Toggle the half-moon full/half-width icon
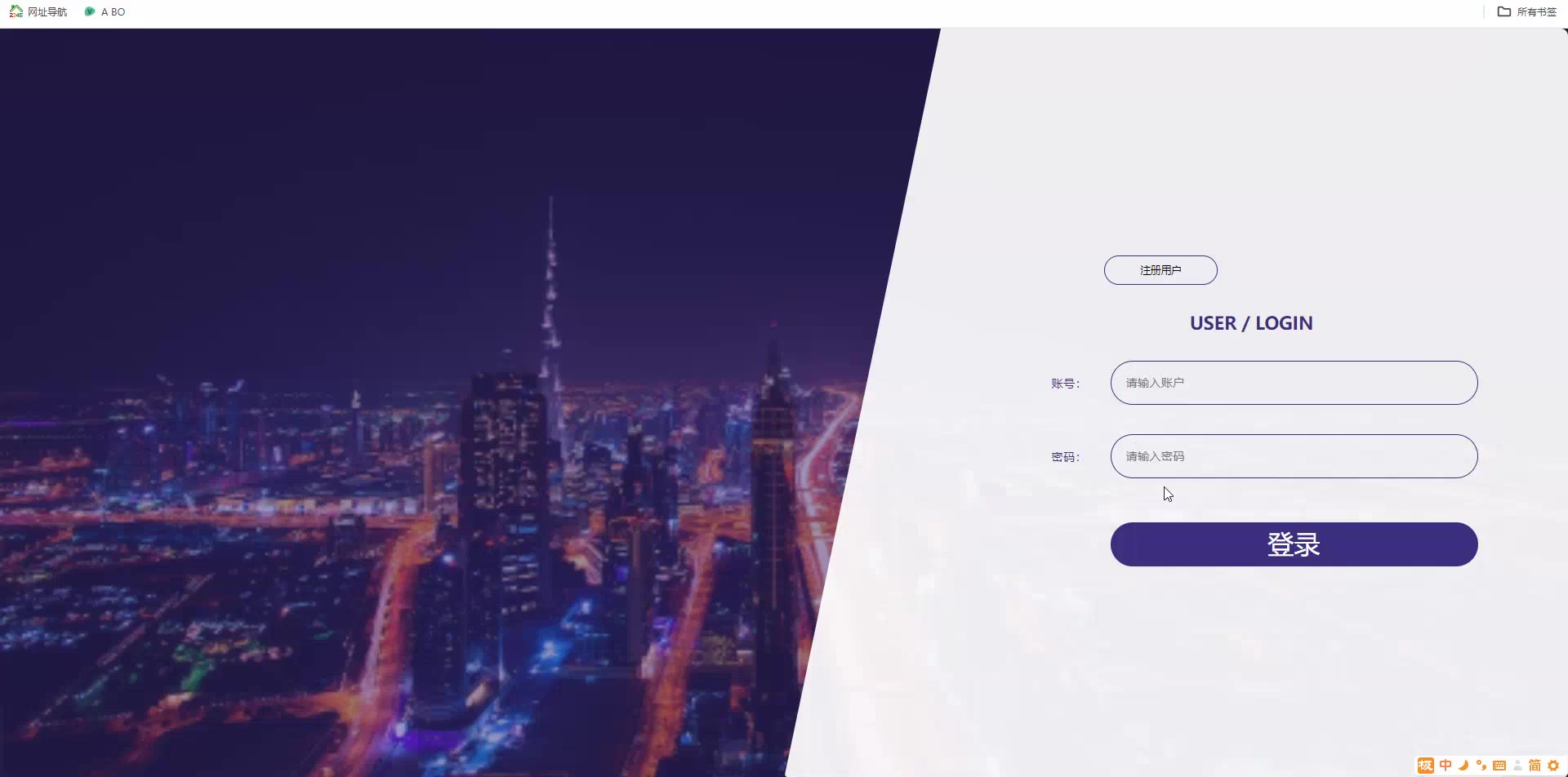1568x777 pixels. [1463, 766]
